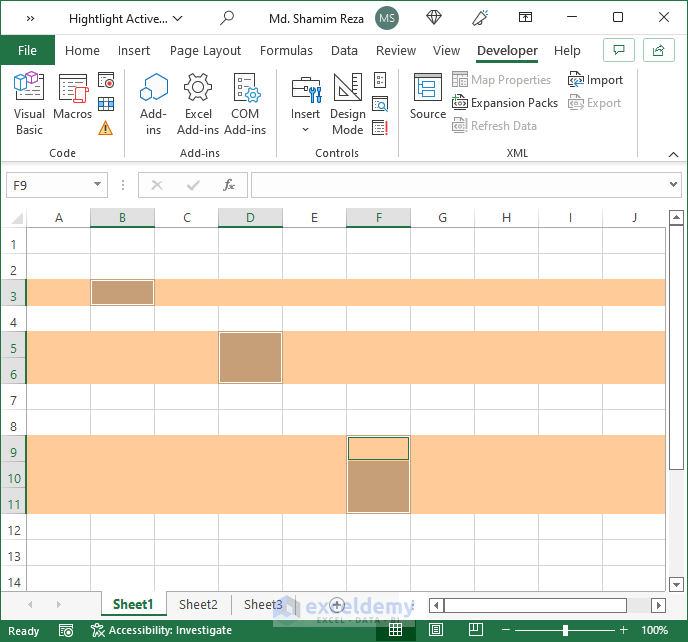The height and width of the screenshot is (642, 688).
Task: Click the vertical scrollbar down arrow
Action: point(676,585)
